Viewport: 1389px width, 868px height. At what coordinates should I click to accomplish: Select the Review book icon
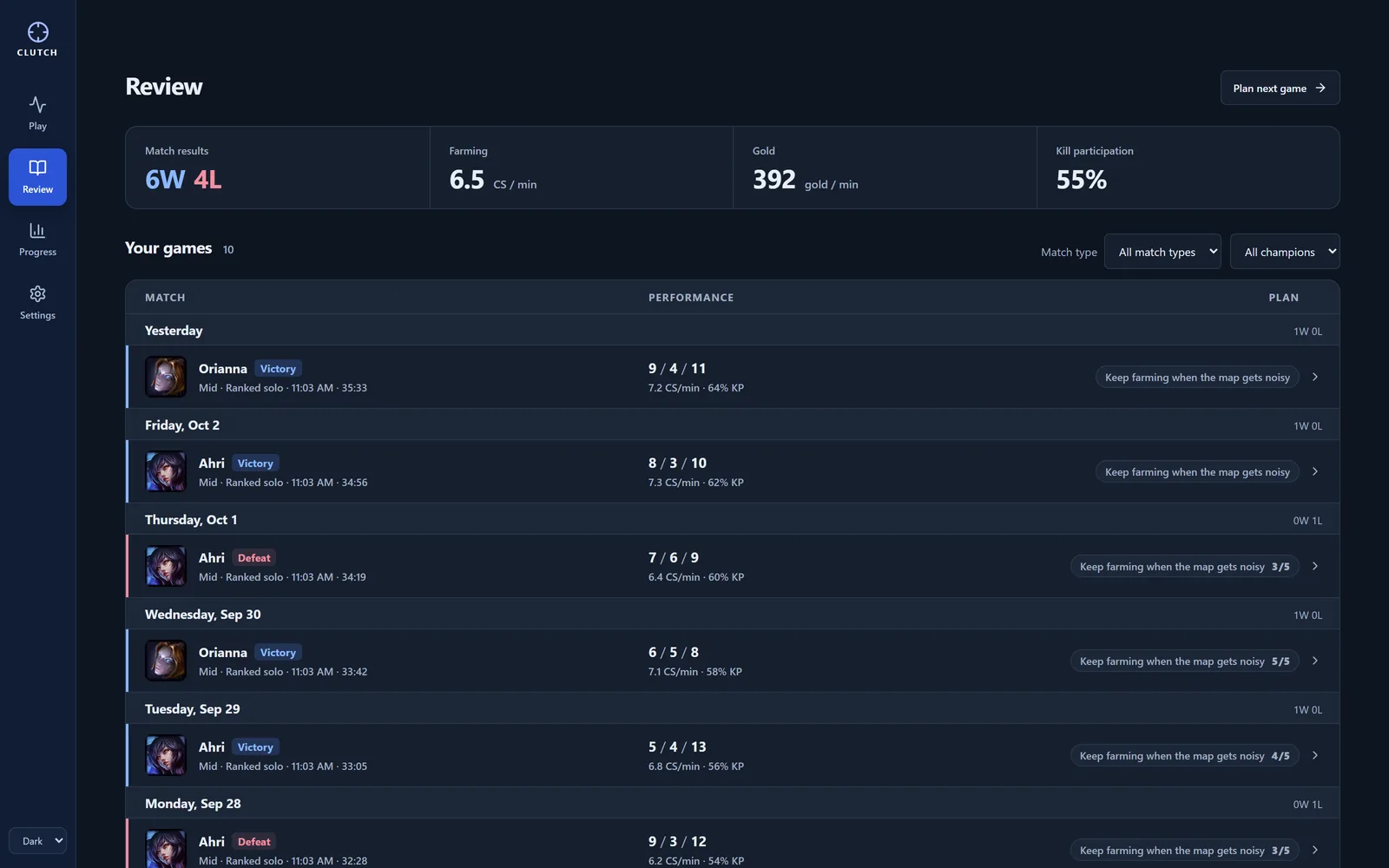click(37, 168)
